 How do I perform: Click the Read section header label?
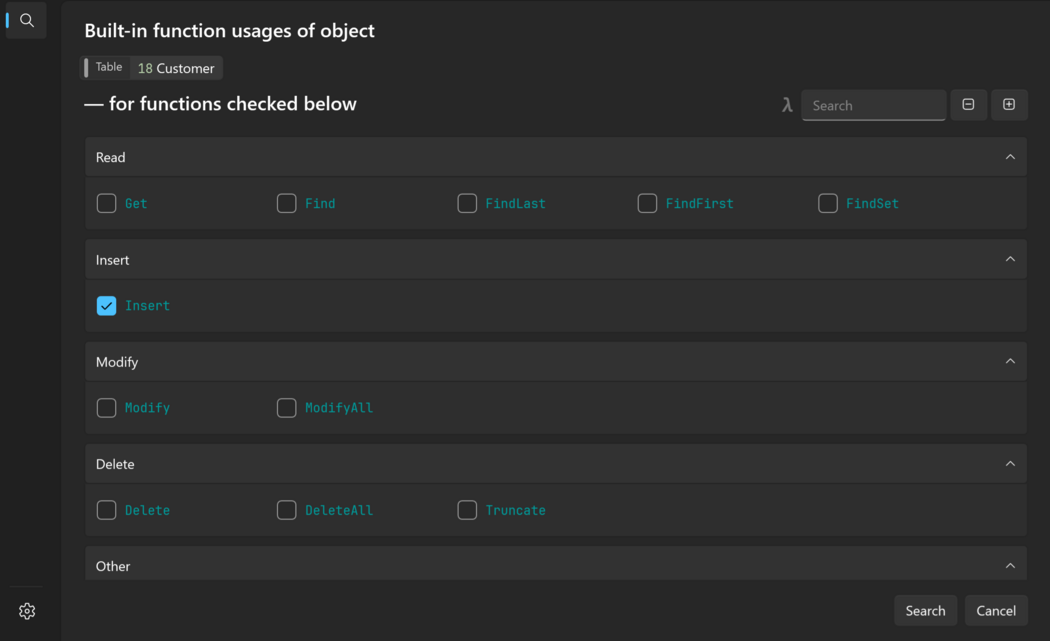[110, 157]
